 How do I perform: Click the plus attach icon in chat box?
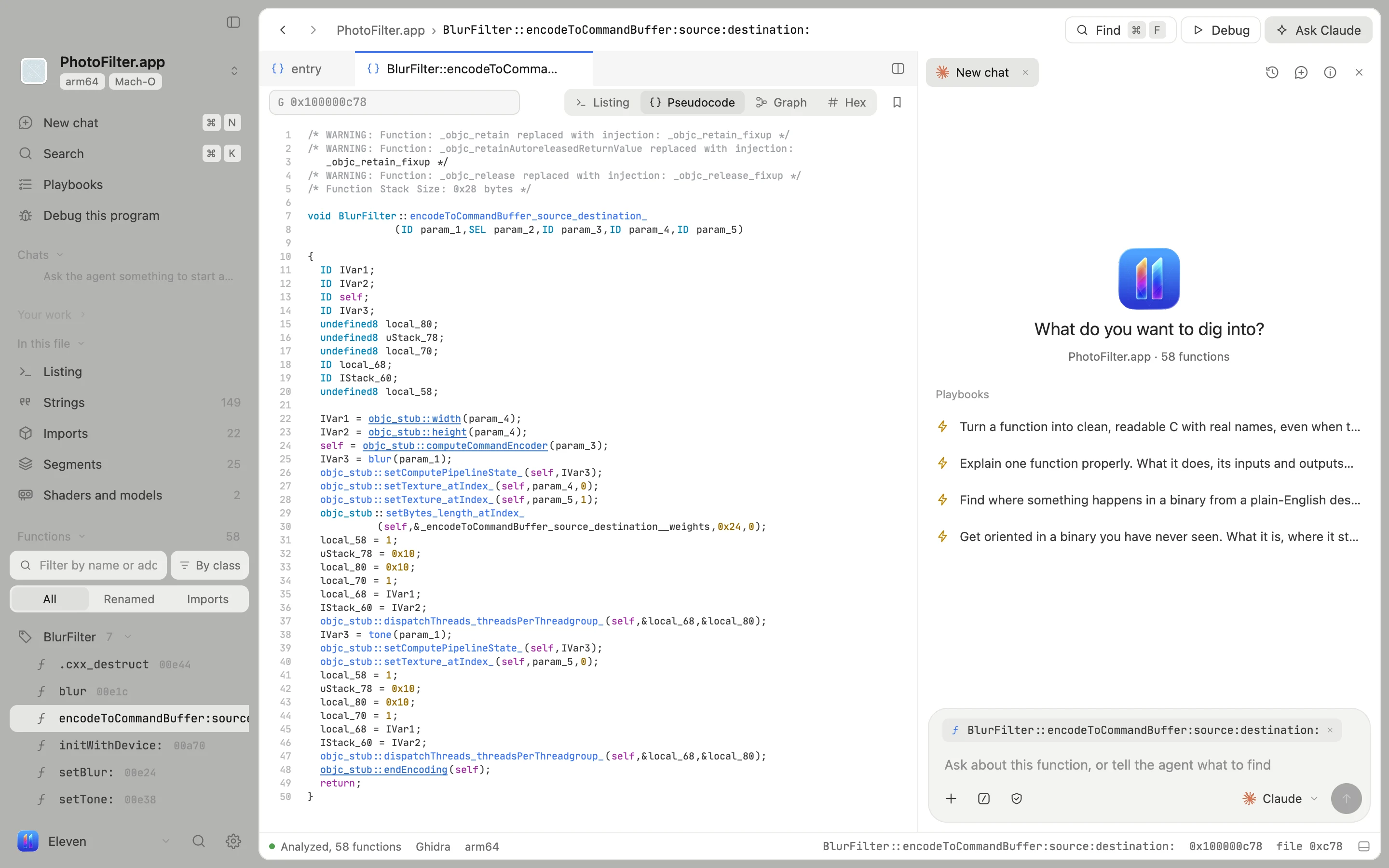click(951, 799)
